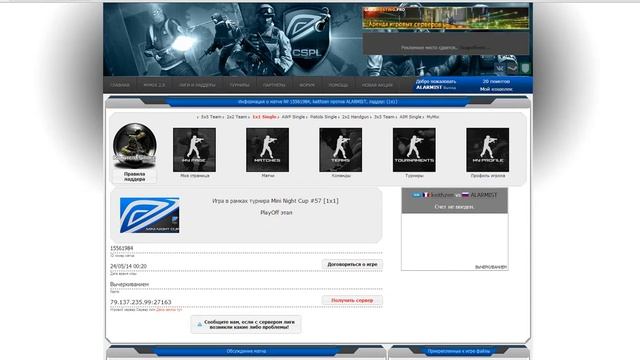Click the ALARMIST username in welcome panel
The height and width of the screenshot is (360, 640).
(x=429, y=87)
